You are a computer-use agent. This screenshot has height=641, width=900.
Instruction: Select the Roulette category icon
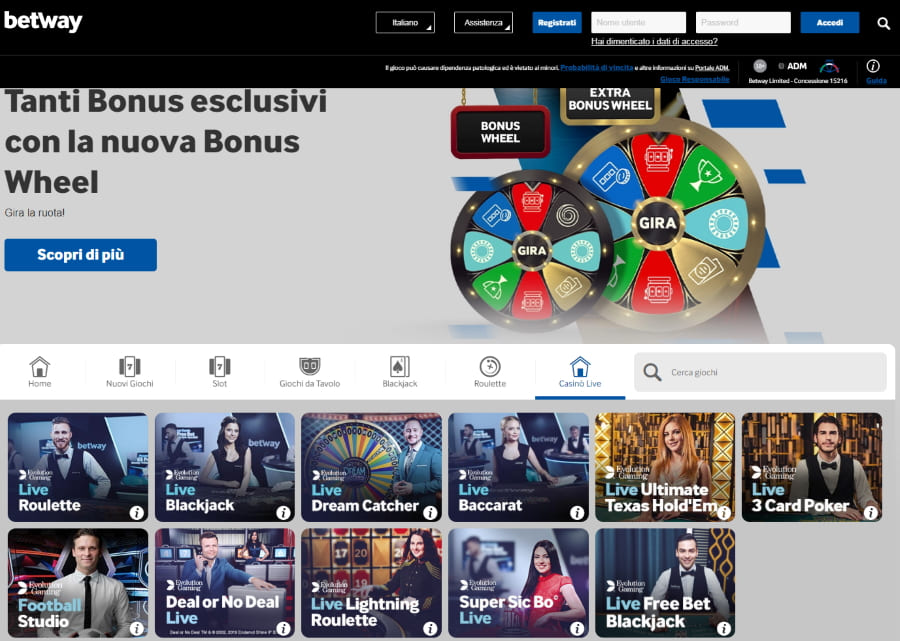pos(490,366)
